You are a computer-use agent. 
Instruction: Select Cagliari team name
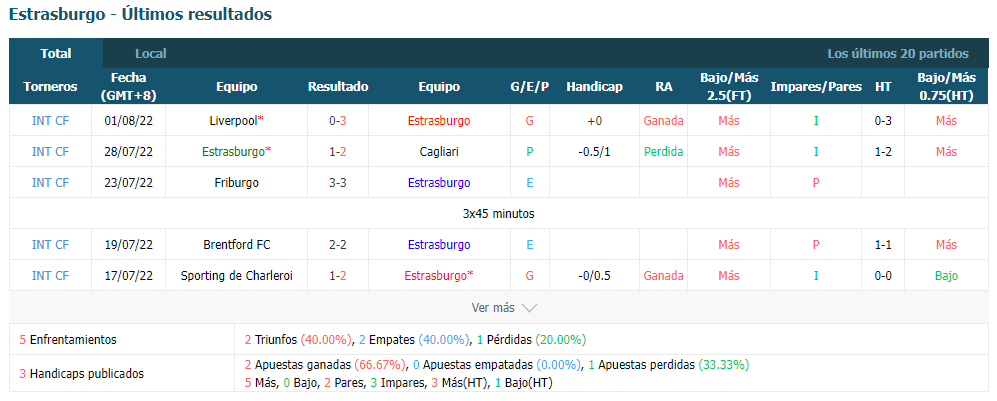pyautogui.click(x=439, y=151)
